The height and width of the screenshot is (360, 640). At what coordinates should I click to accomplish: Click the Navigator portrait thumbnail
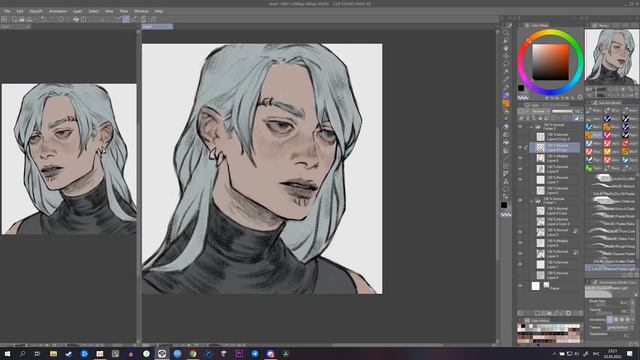[x=611, y=57]
